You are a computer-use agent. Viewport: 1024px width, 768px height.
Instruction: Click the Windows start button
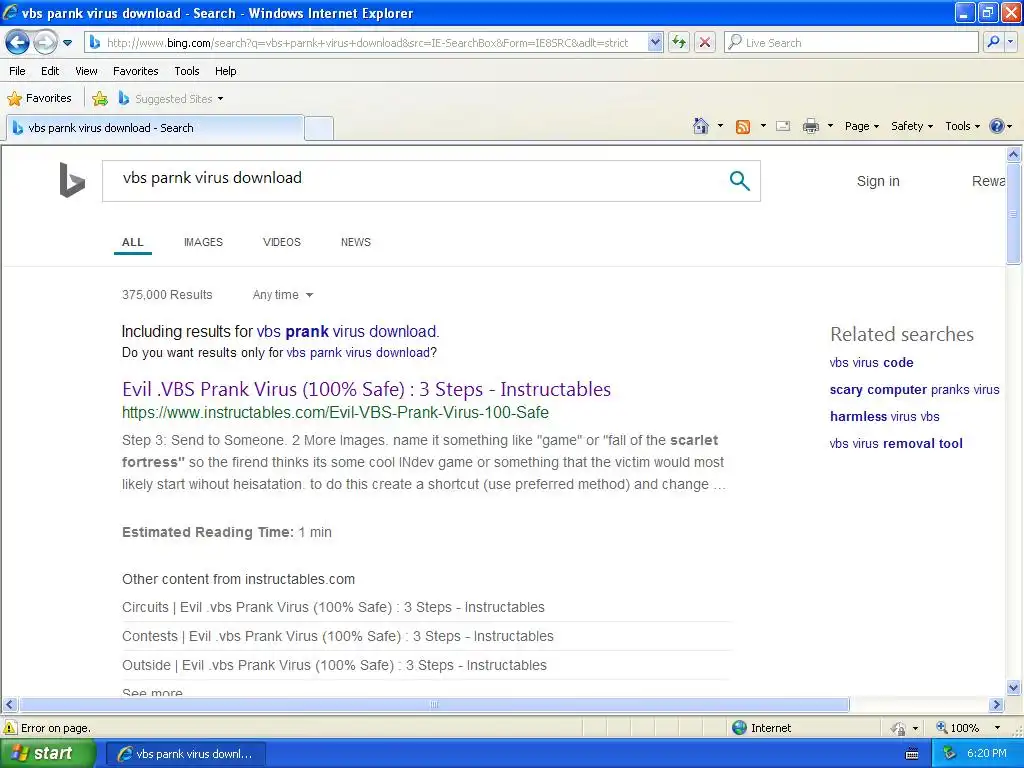pyautogui.click(x=47, y=754)
